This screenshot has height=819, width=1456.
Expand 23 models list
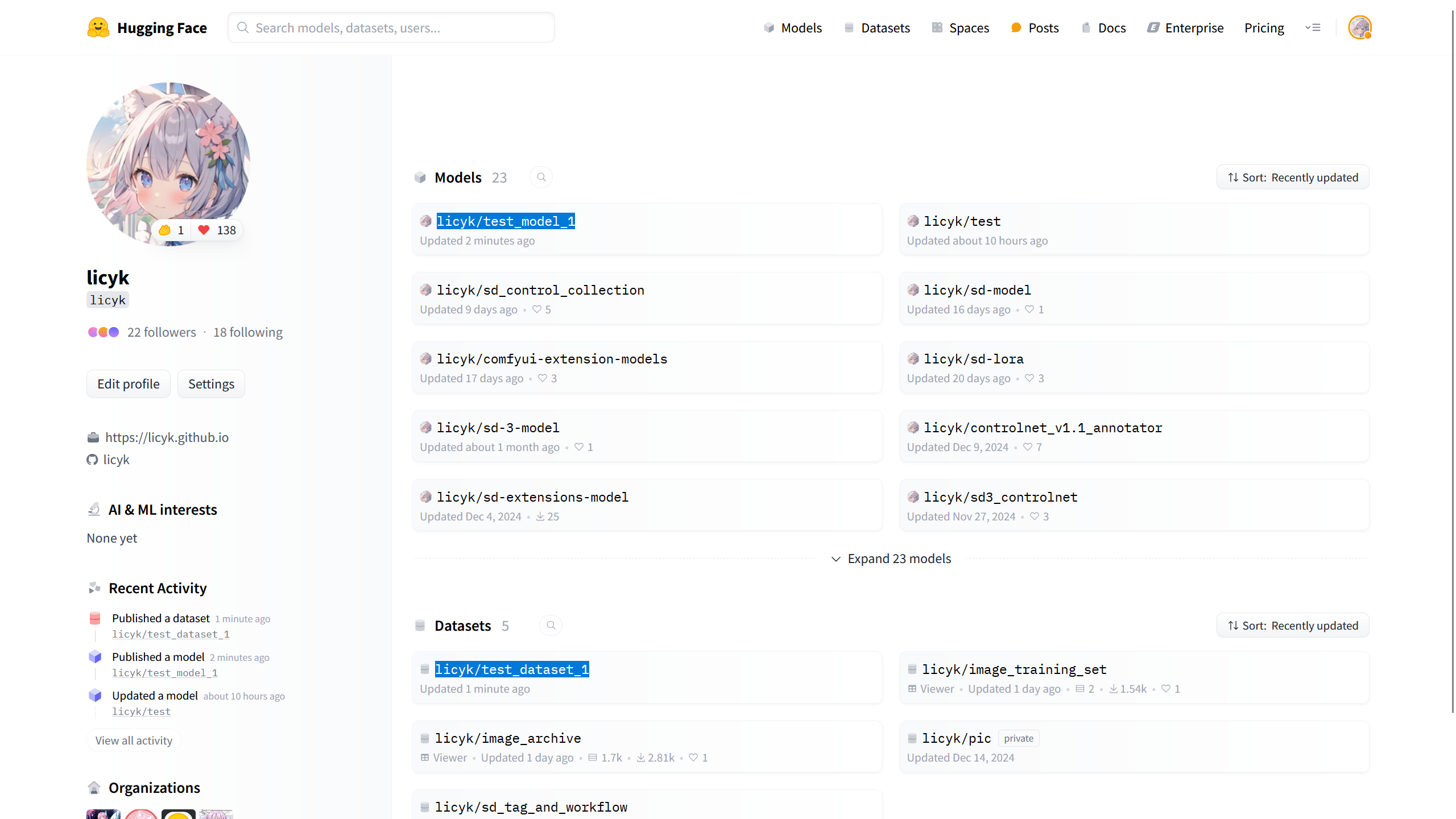891,559
